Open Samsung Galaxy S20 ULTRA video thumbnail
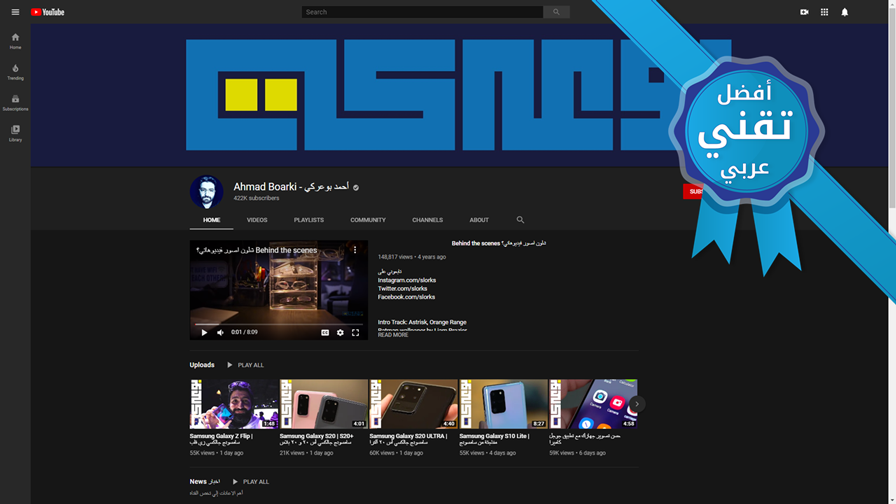 tap(414, 403)
